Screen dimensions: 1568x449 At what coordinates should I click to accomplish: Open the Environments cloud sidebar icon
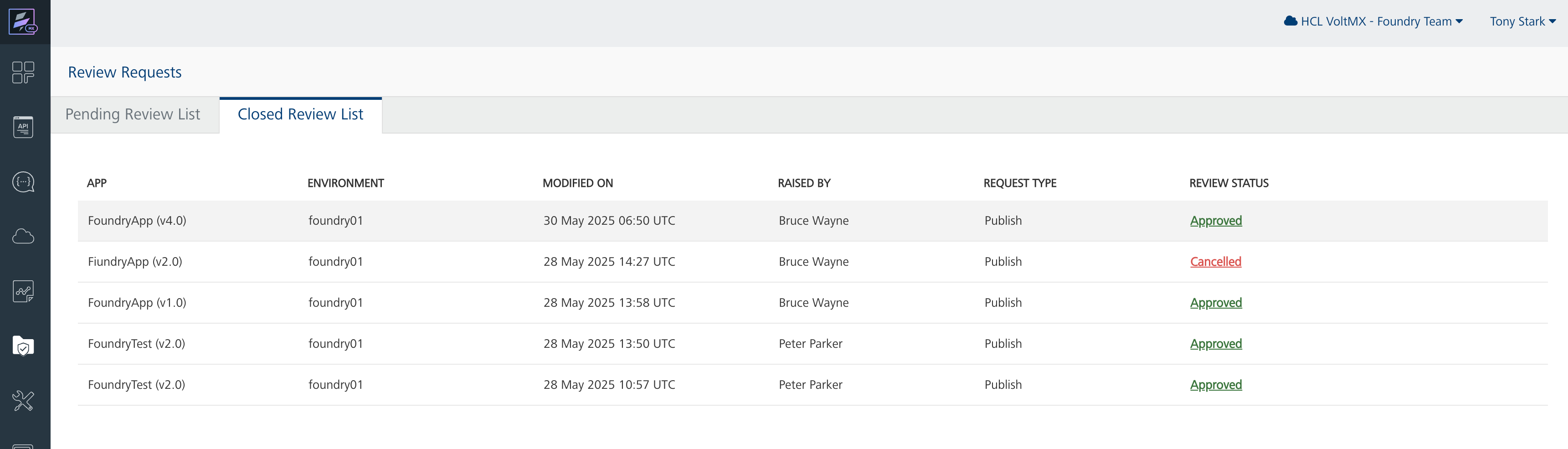click(x=23, y=237)
